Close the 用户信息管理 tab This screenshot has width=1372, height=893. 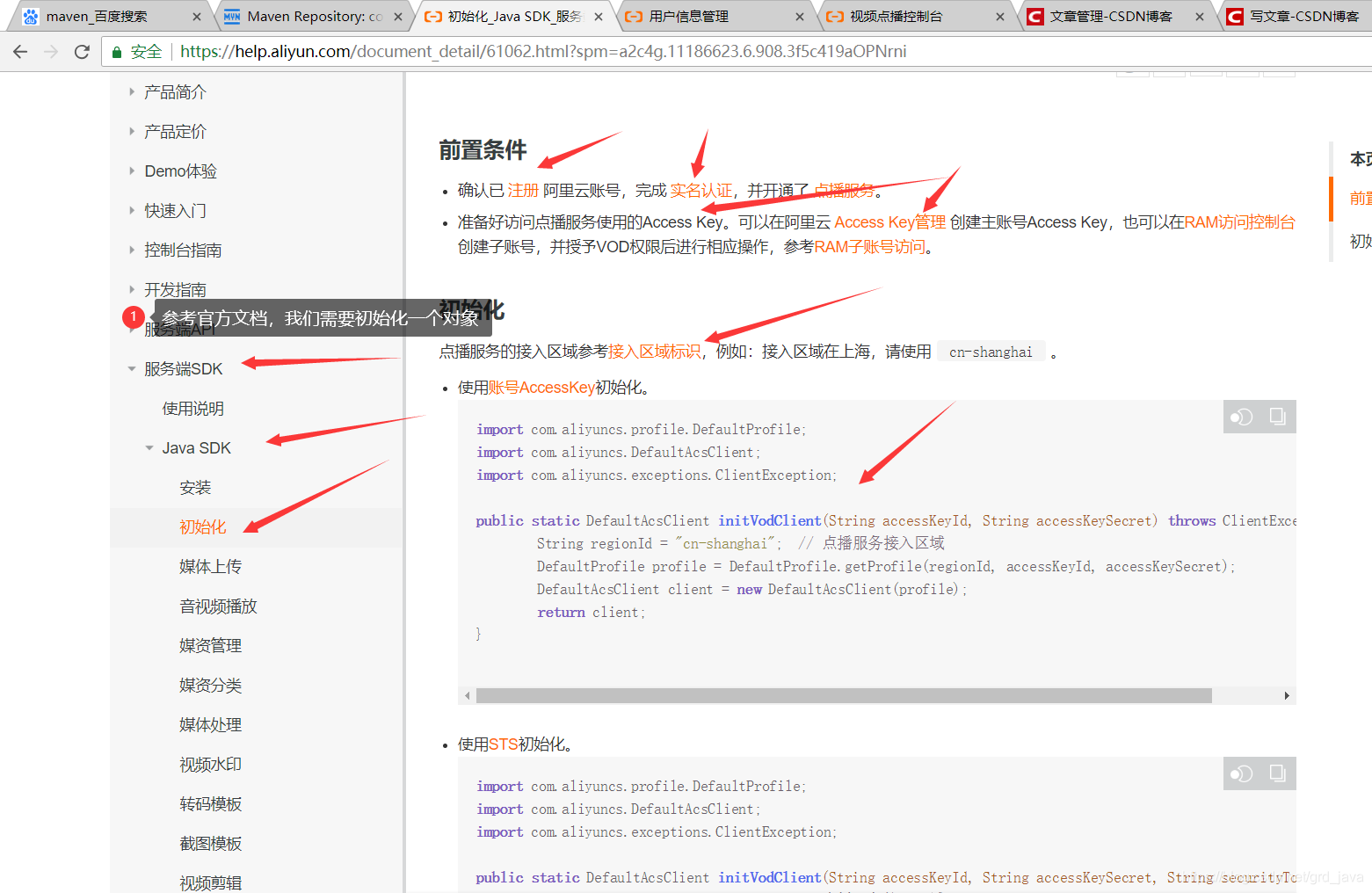[x=800, y=17]
